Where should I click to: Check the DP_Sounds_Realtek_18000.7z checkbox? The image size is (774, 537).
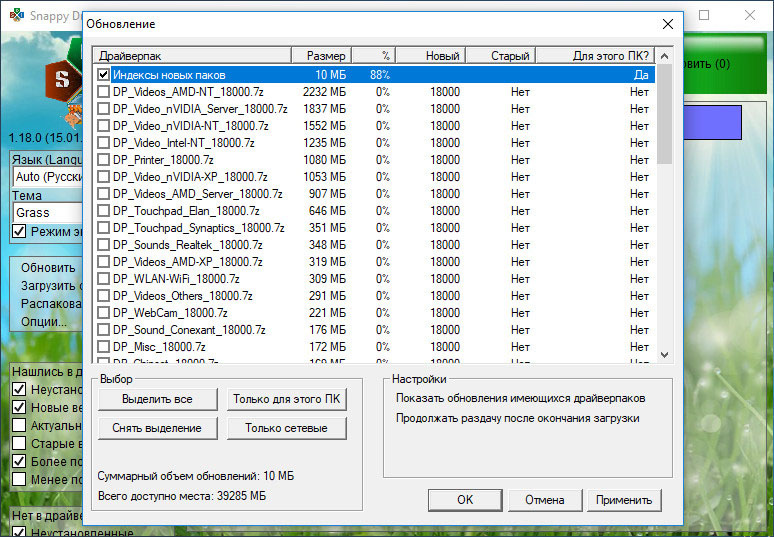point(103,245)
